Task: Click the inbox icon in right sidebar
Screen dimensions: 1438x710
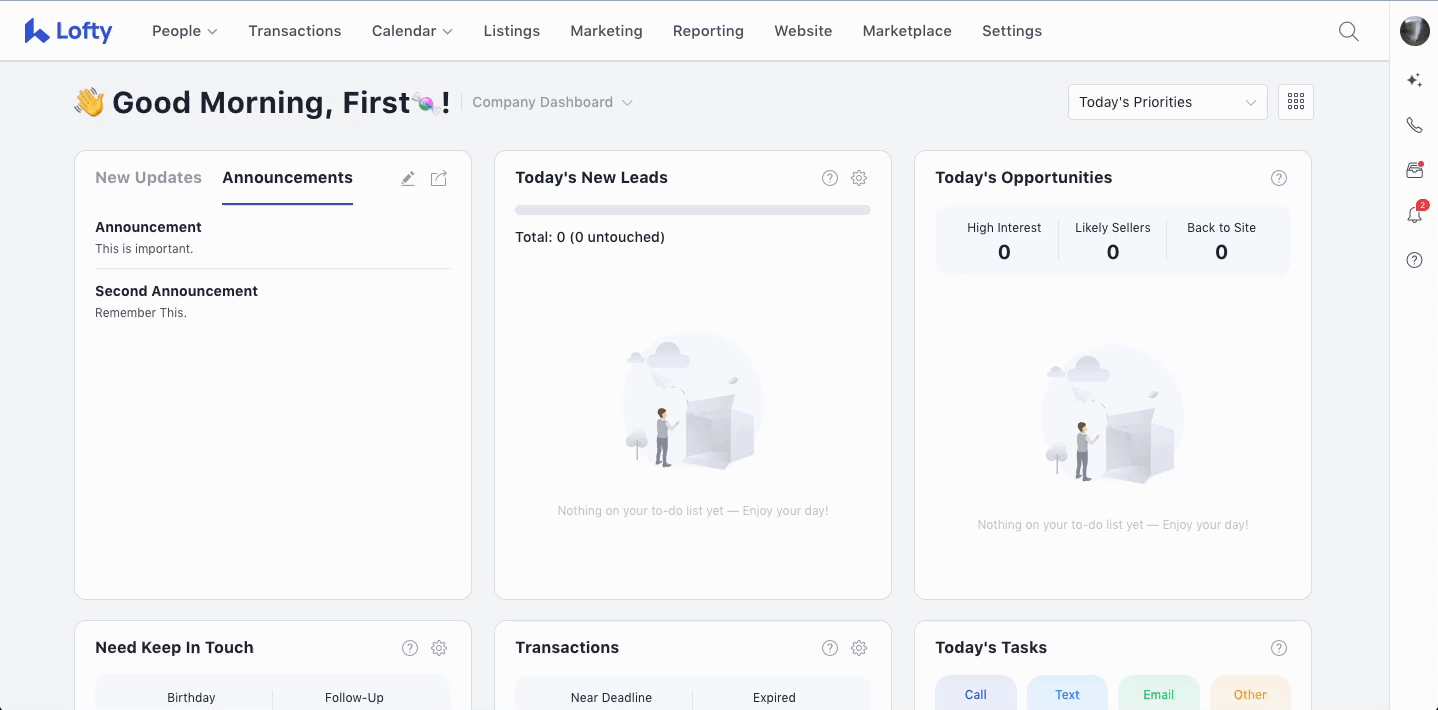Action: click(x=1414, y=170)
